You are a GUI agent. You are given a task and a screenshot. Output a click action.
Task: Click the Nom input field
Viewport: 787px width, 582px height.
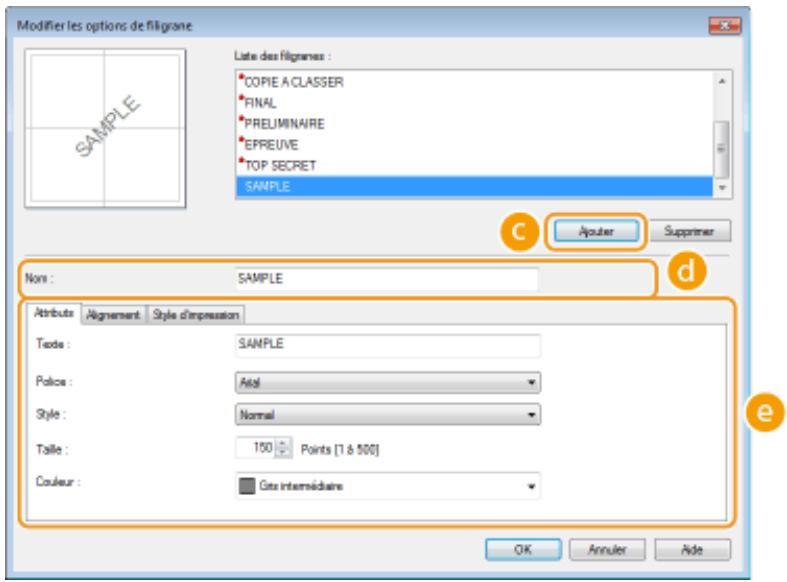pos(387,278)
